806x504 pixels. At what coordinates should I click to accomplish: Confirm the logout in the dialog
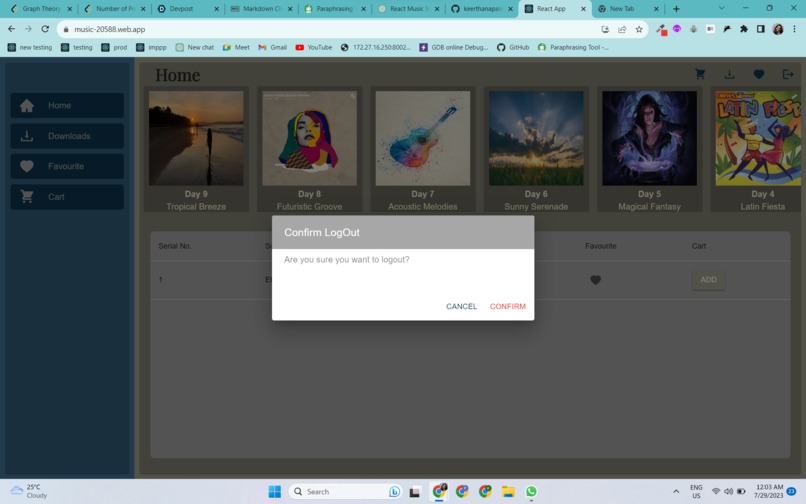coord(507,307)
